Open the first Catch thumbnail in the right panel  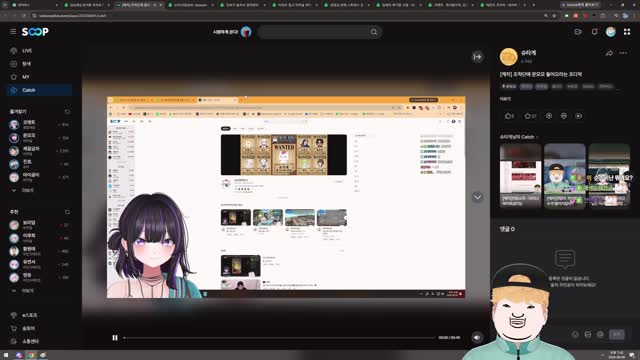pyautogui.click(x=520, y=176)
